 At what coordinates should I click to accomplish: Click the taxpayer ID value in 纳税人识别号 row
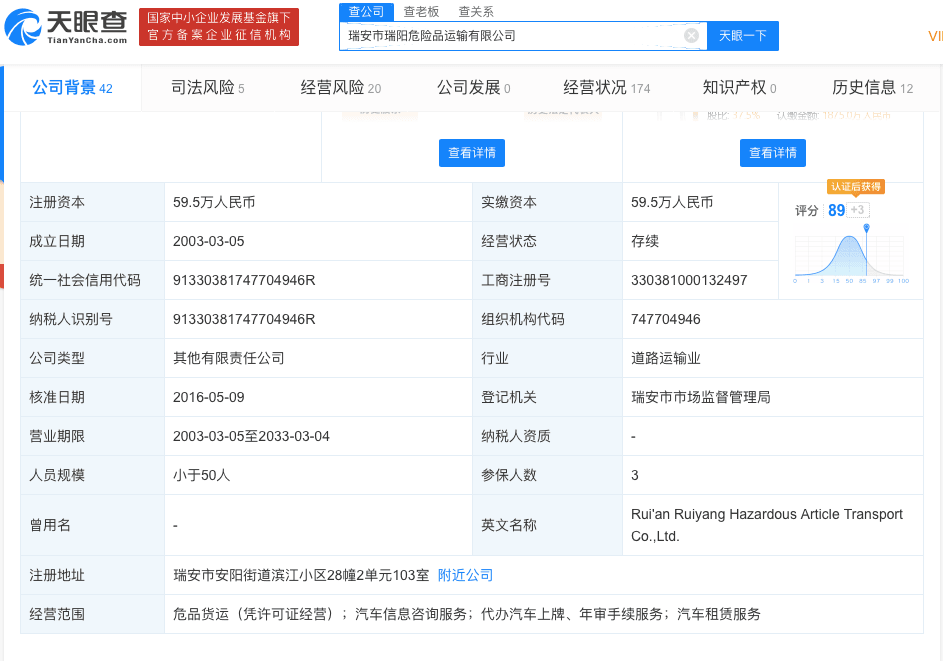point(244,319)
